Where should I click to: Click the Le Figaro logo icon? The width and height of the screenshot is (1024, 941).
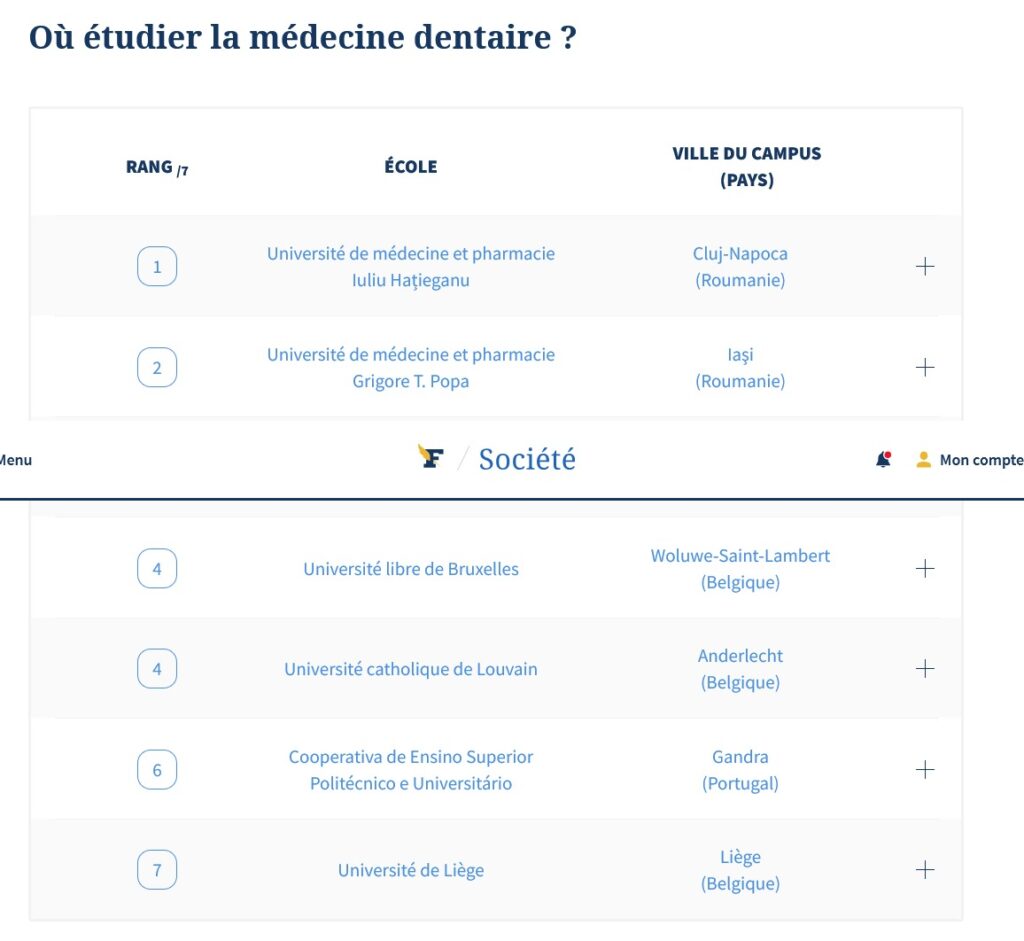[431, 458]
